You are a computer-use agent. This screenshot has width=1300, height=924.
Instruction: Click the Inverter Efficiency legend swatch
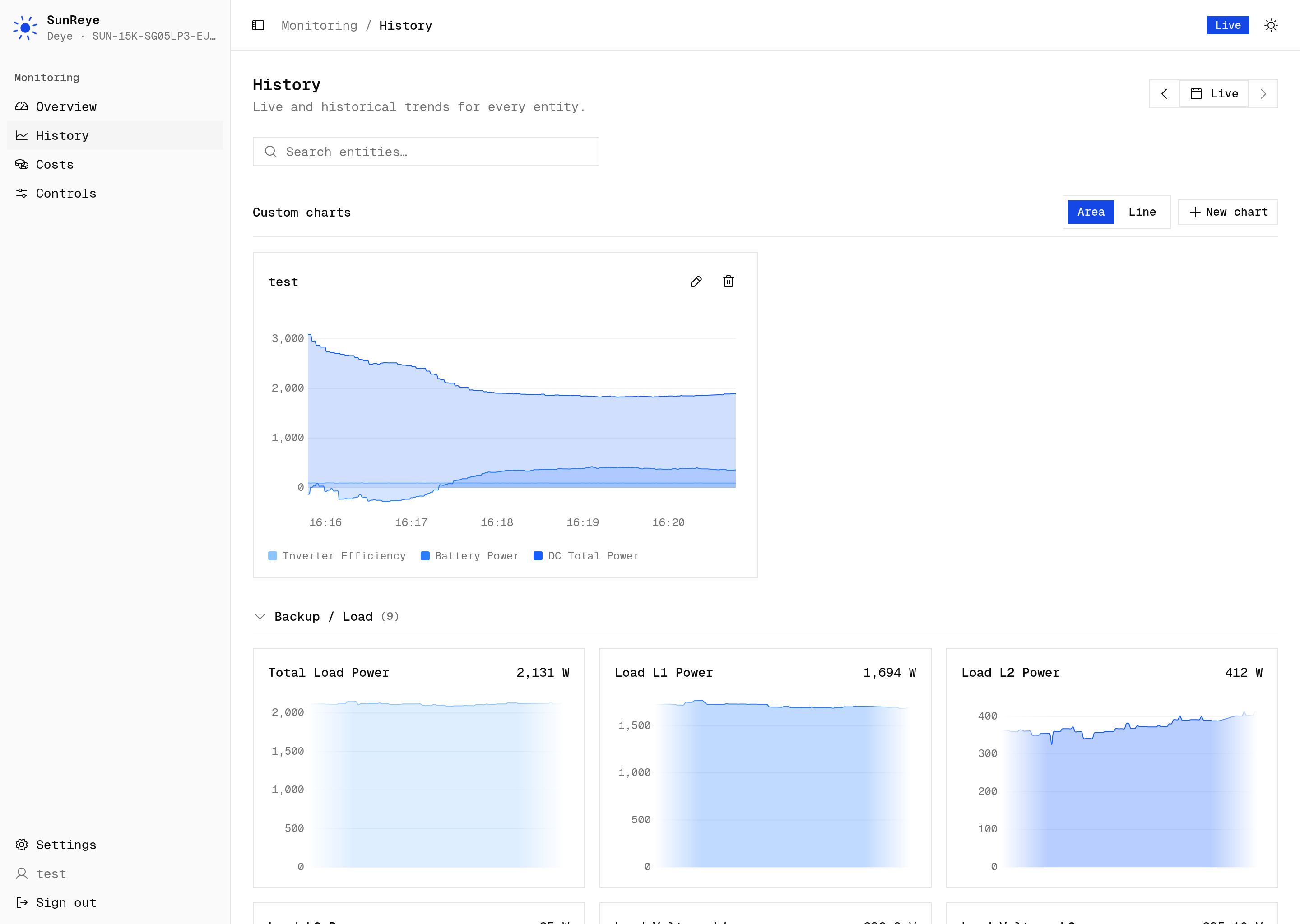click(x=273, y=556)
